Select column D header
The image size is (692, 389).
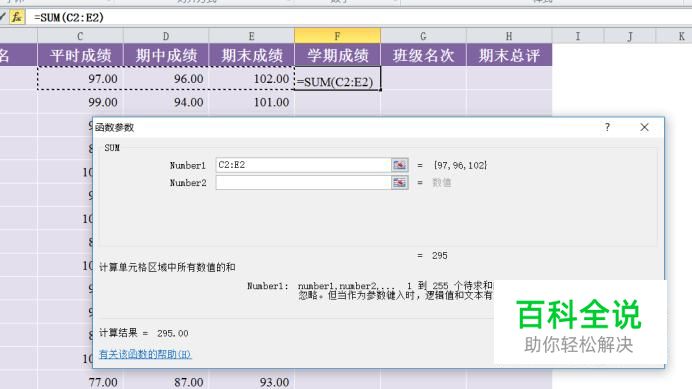[166, 36]
